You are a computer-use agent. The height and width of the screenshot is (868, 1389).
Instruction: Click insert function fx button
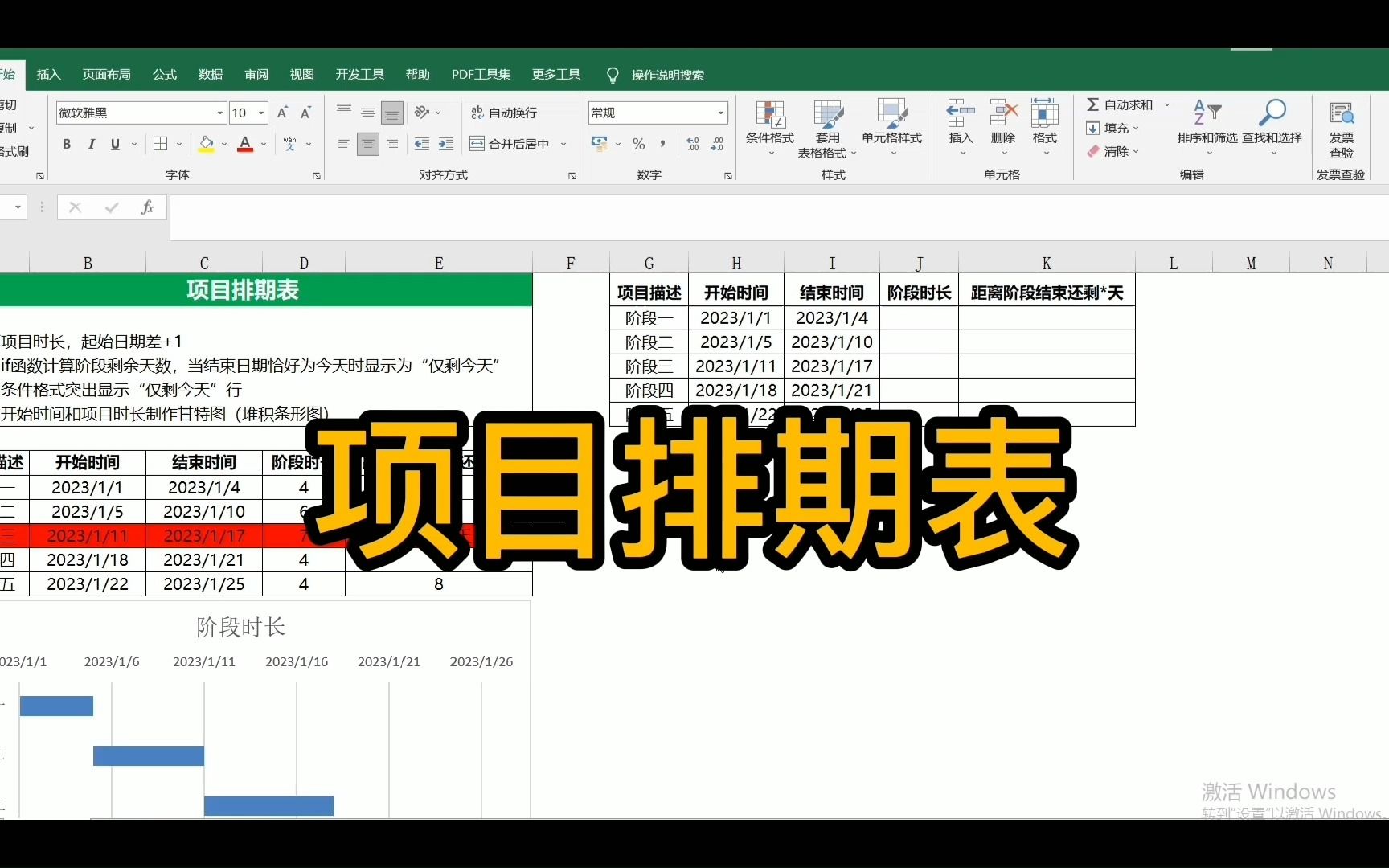[147, 207]
